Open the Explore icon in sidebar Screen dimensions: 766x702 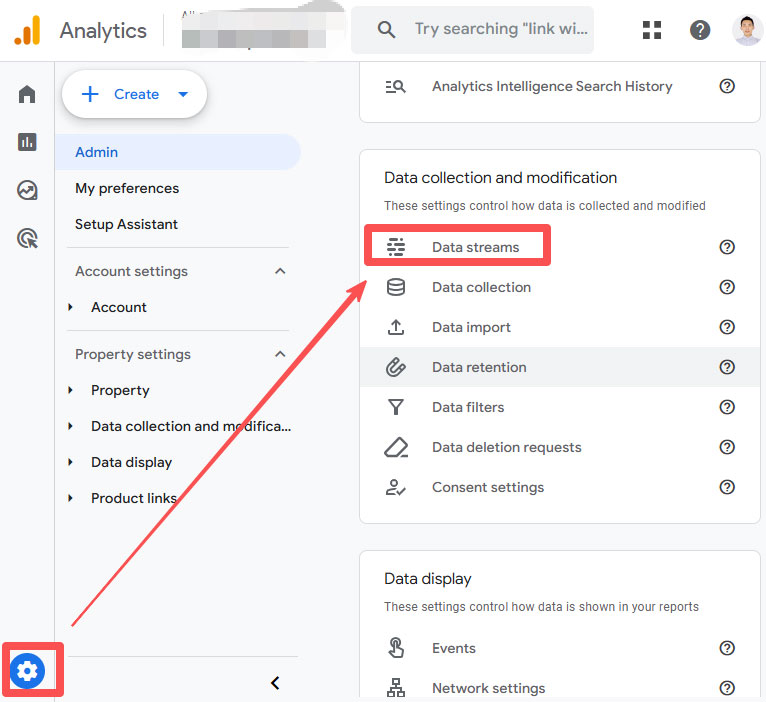(x=27, y=190)
